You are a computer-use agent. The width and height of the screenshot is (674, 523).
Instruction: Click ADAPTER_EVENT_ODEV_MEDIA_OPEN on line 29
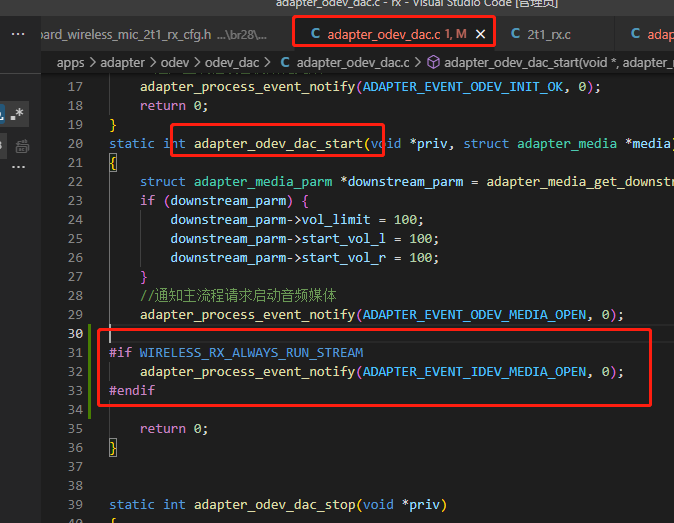[x=474, y=315]
